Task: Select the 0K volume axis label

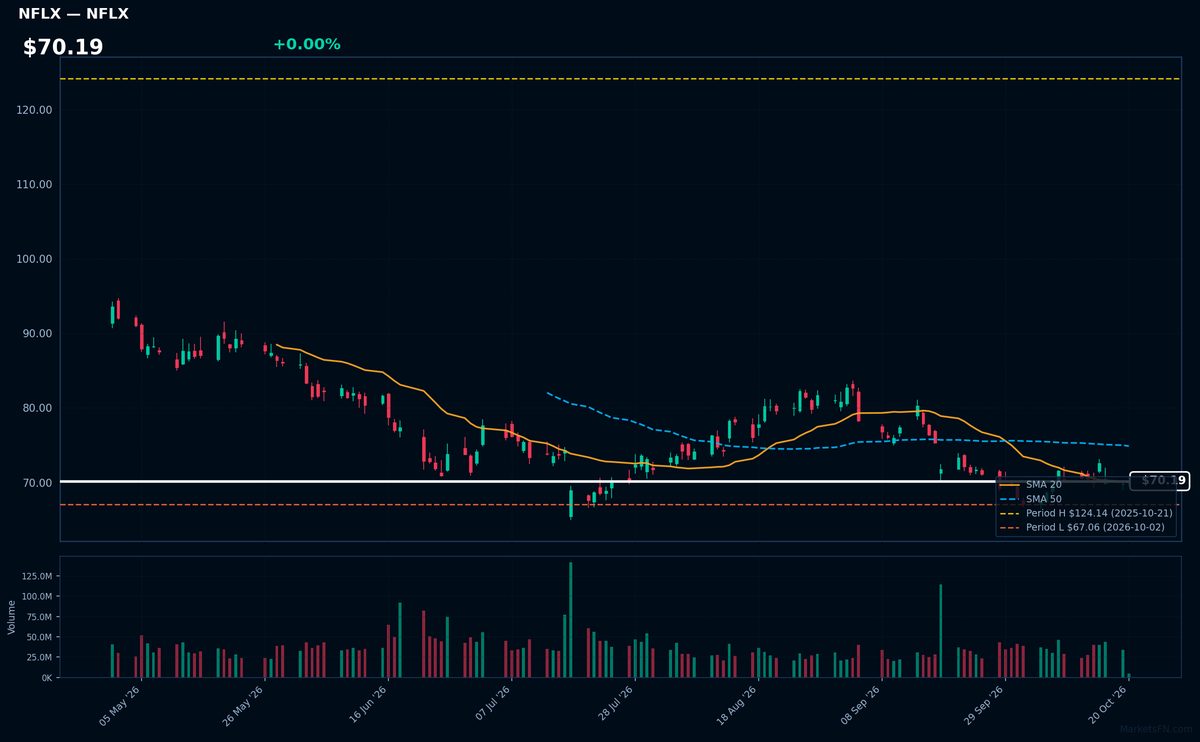Action: (x=46, y=678)
